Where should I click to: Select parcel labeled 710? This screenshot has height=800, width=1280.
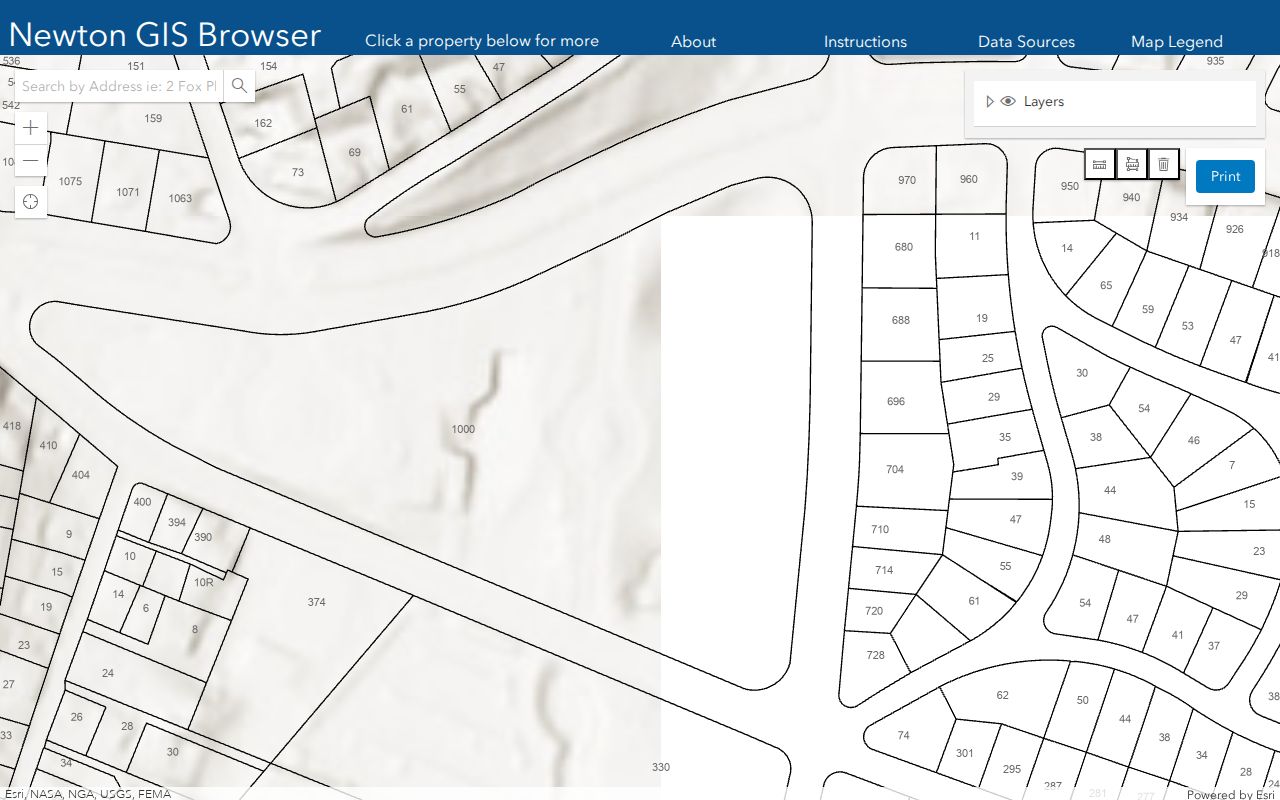pos(880,529)
